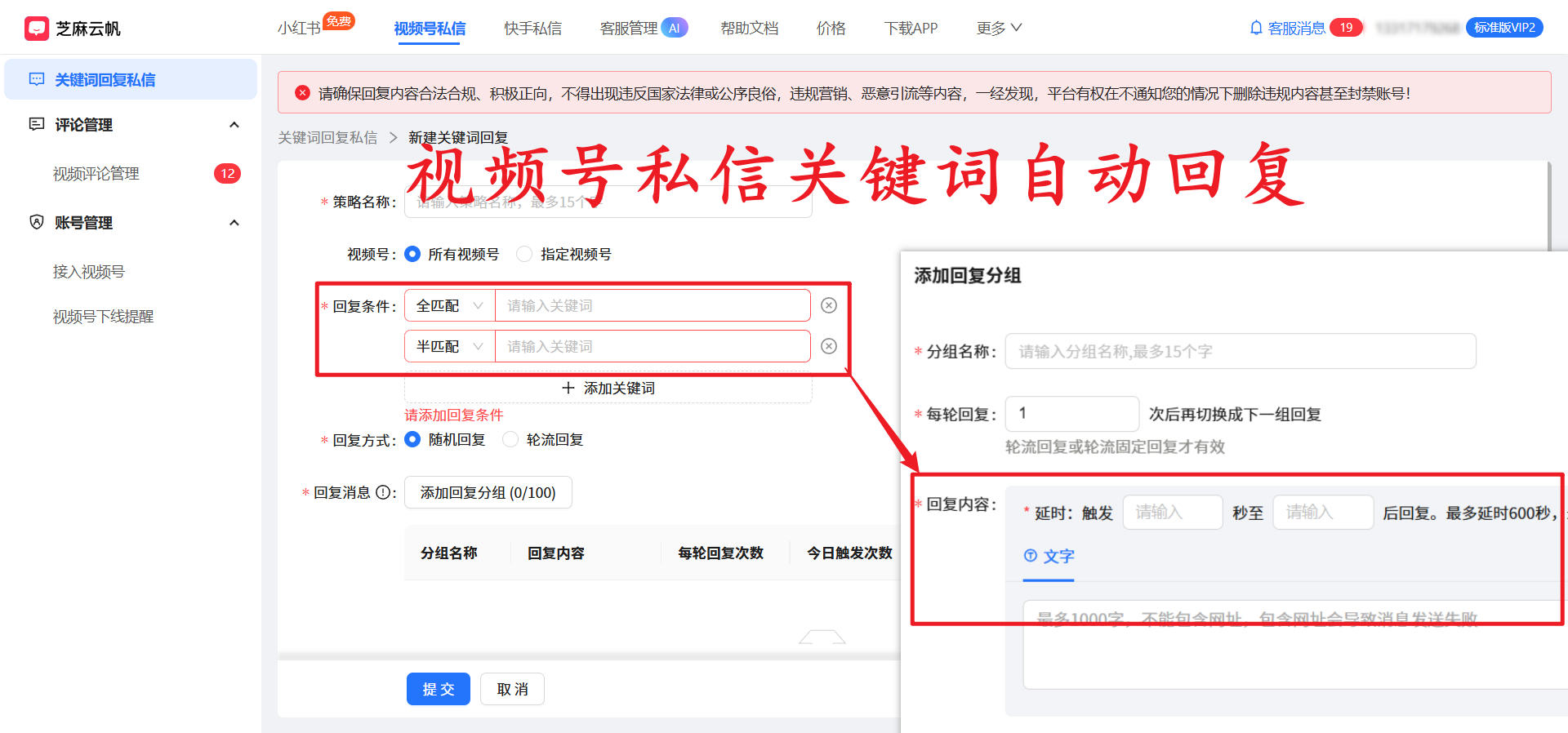The height and width of the screenshot is (733, 1568).
Task: Click the 评论管理 sidebar icon
Action: coord(37,124)
